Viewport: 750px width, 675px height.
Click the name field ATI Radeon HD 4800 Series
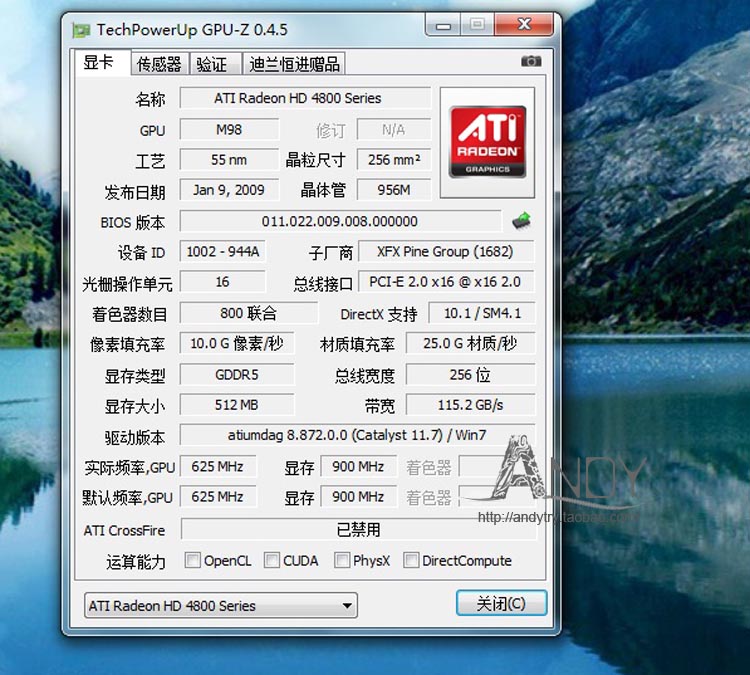pyautogui.click(x=305, y=99)
